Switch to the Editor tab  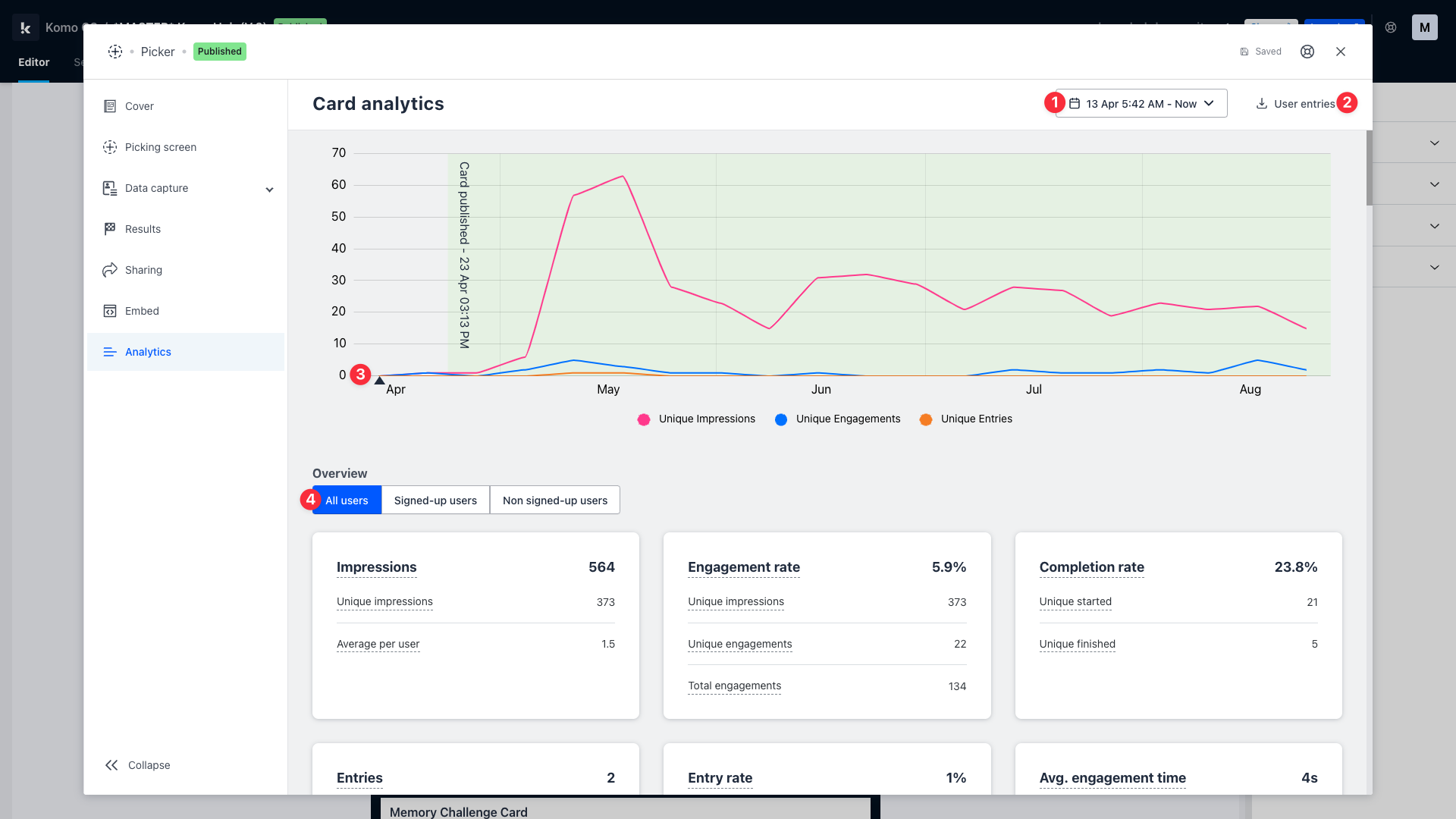point(33,62)
